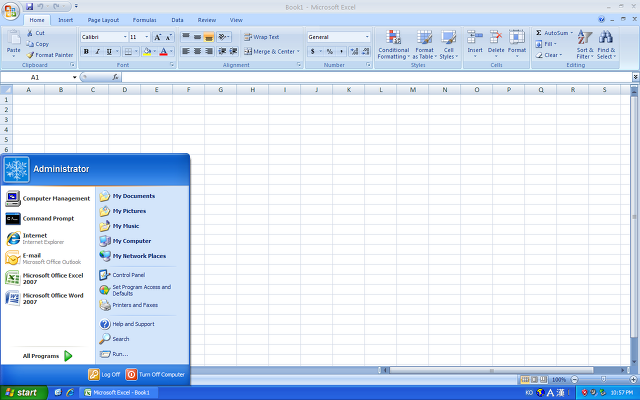
Task: Open the Fill dropdown
Action: (546, 44)
